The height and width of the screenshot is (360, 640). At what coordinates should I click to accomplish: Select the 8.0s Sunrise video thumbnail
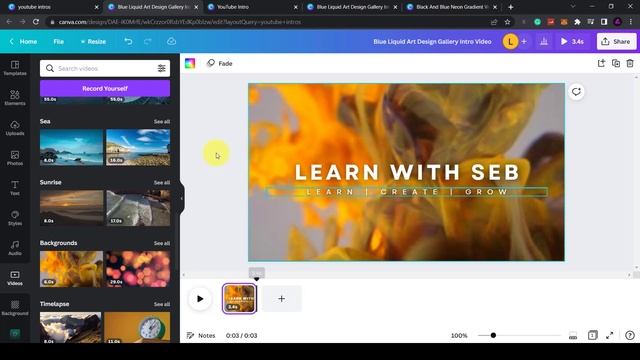pyautogui.click(x=71, y=208)
